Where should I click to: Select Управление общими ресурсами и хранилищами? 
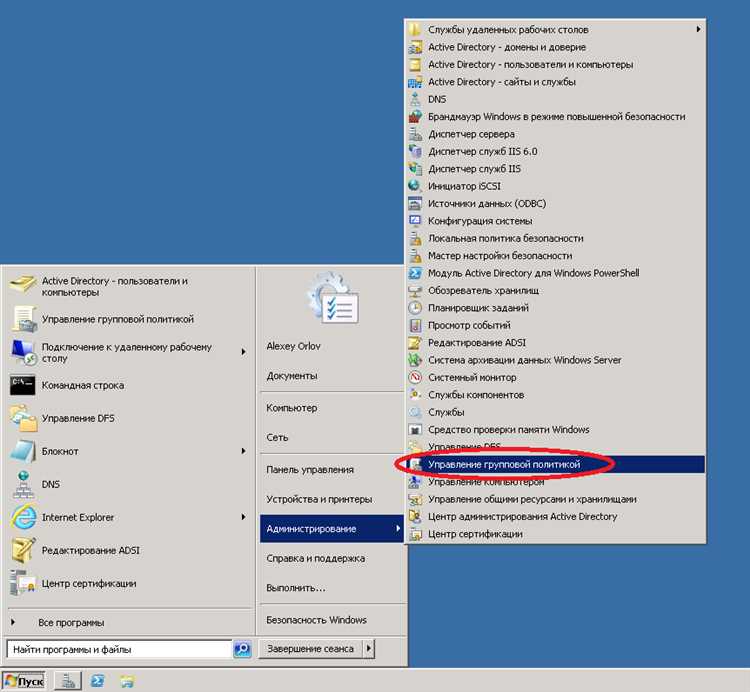point(555,499)
